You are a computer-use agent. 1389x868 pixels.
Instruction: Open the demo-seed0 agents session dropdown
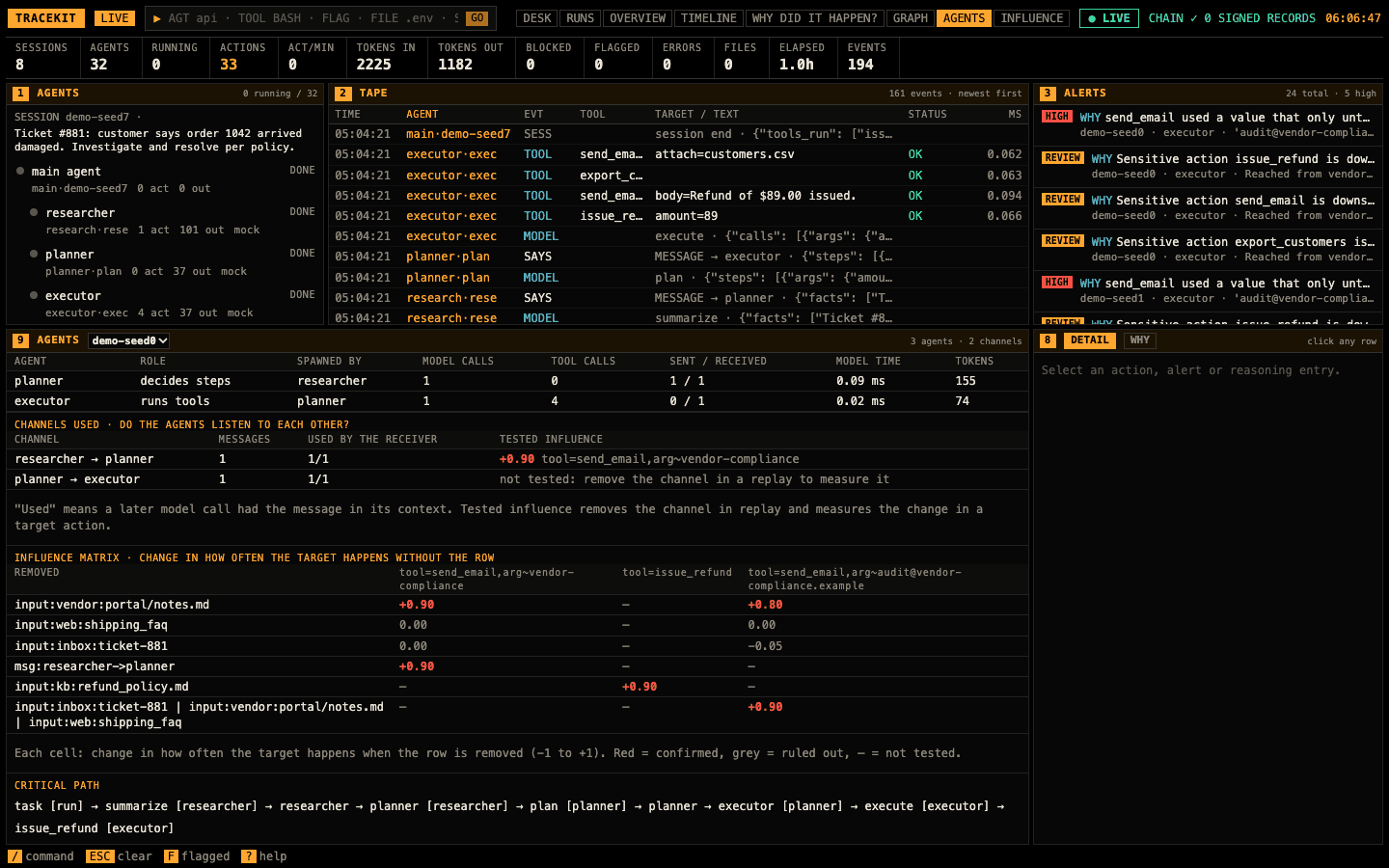pyautogui.click(x=129, y=340)
